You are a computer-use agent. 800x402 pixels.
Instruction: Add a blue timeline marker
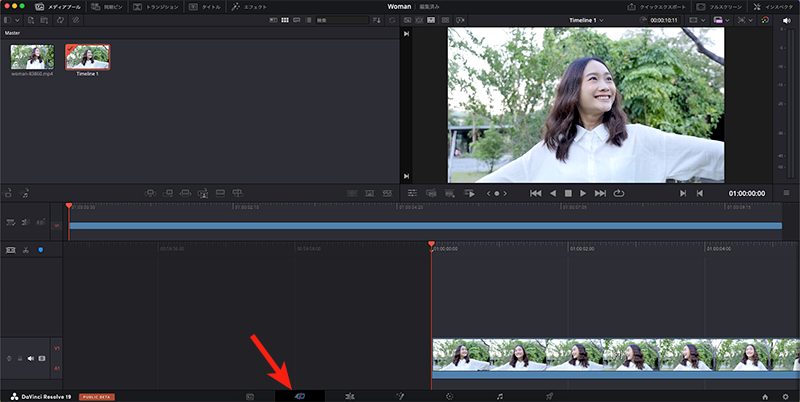click(x=41, y=250)
